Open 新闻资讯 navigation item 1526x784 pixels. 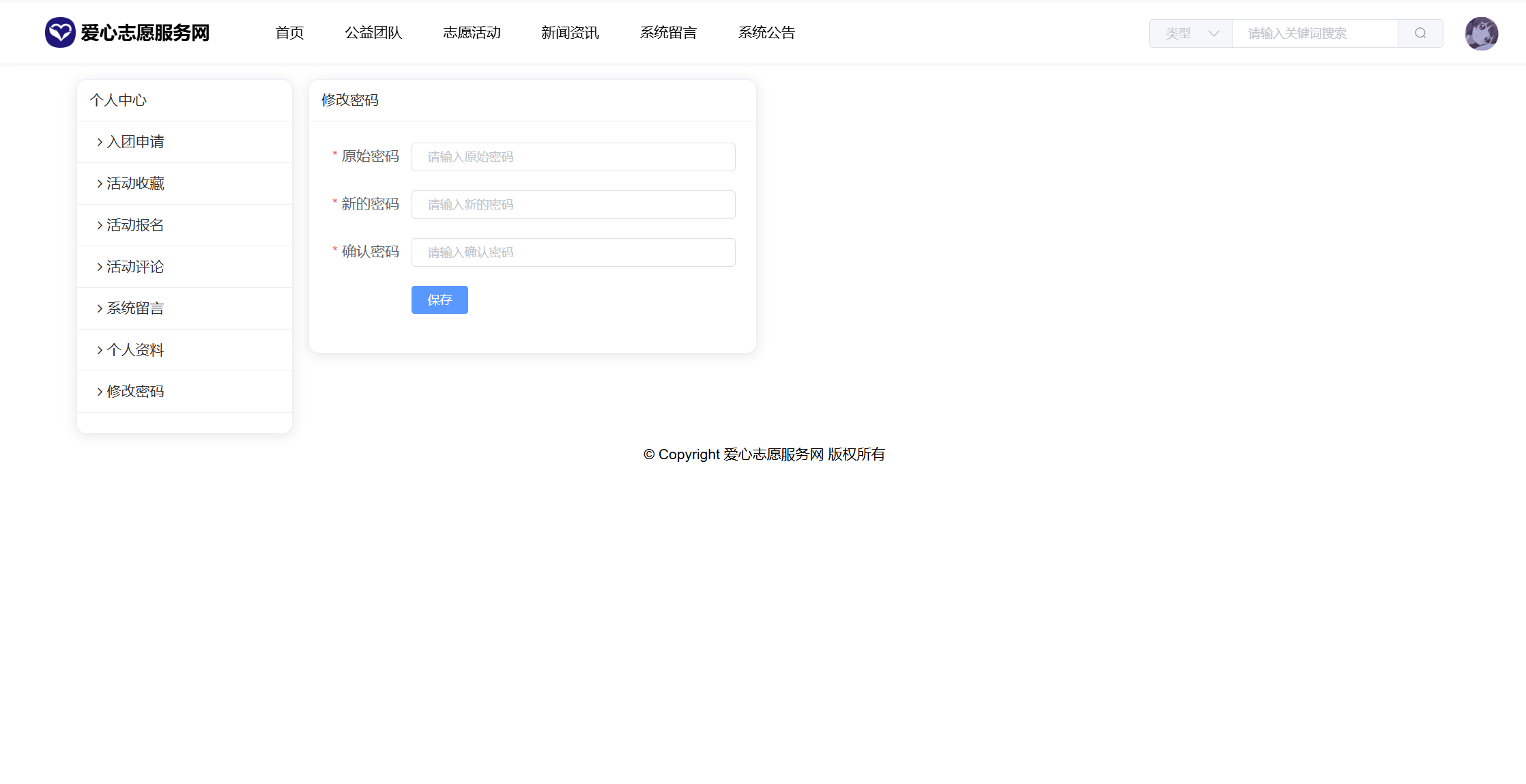(570, 33)
